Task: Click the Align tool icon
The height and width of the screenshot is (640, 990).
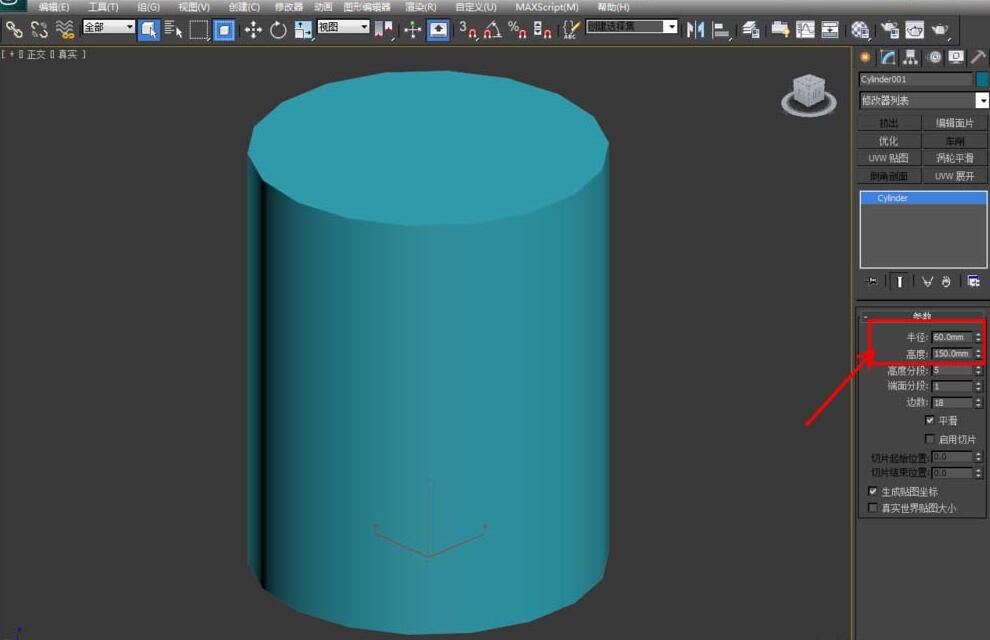Action: click(x=720, y=30)
